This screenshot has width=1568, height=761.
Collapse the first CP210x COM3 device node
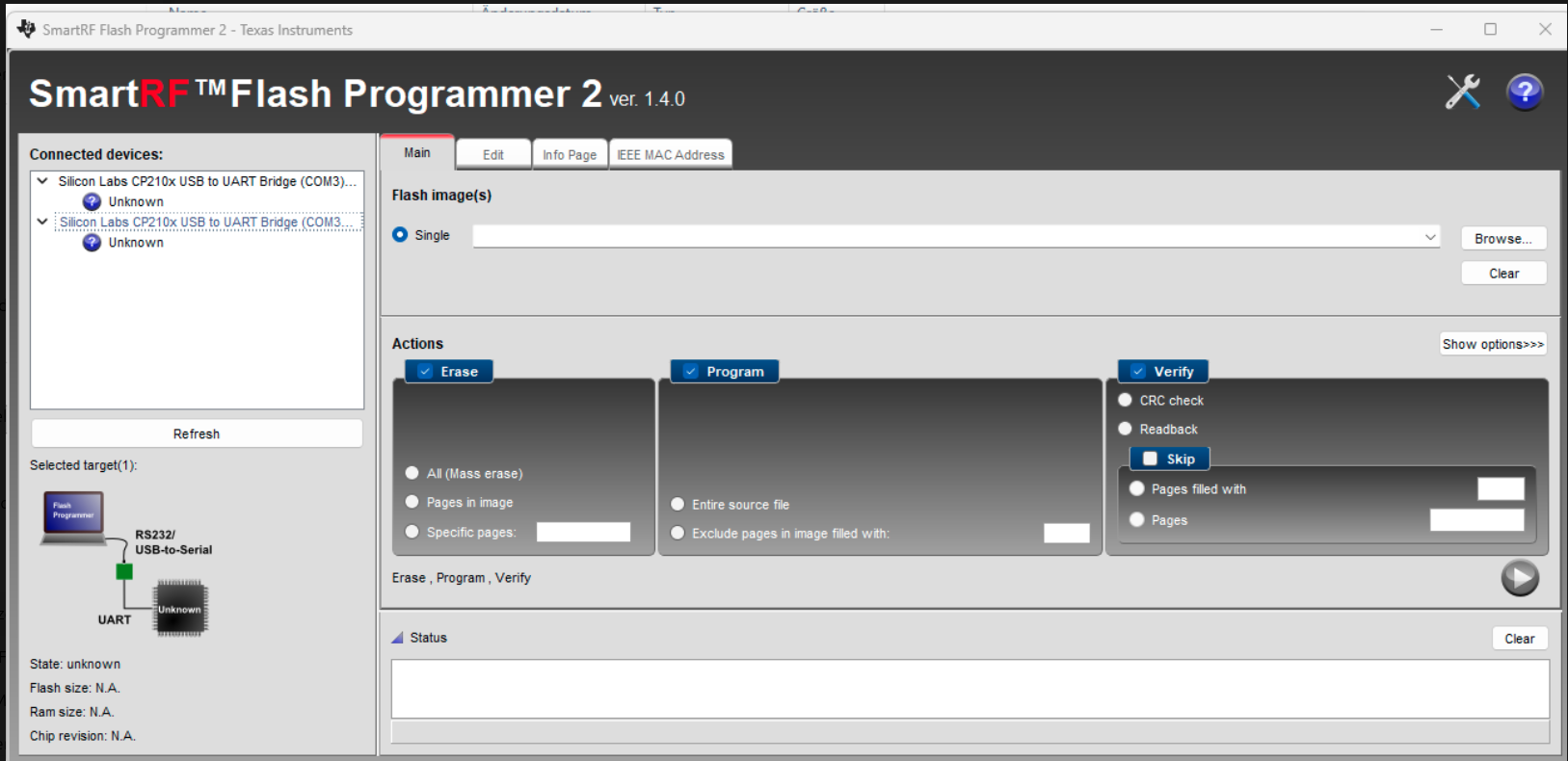42,181
